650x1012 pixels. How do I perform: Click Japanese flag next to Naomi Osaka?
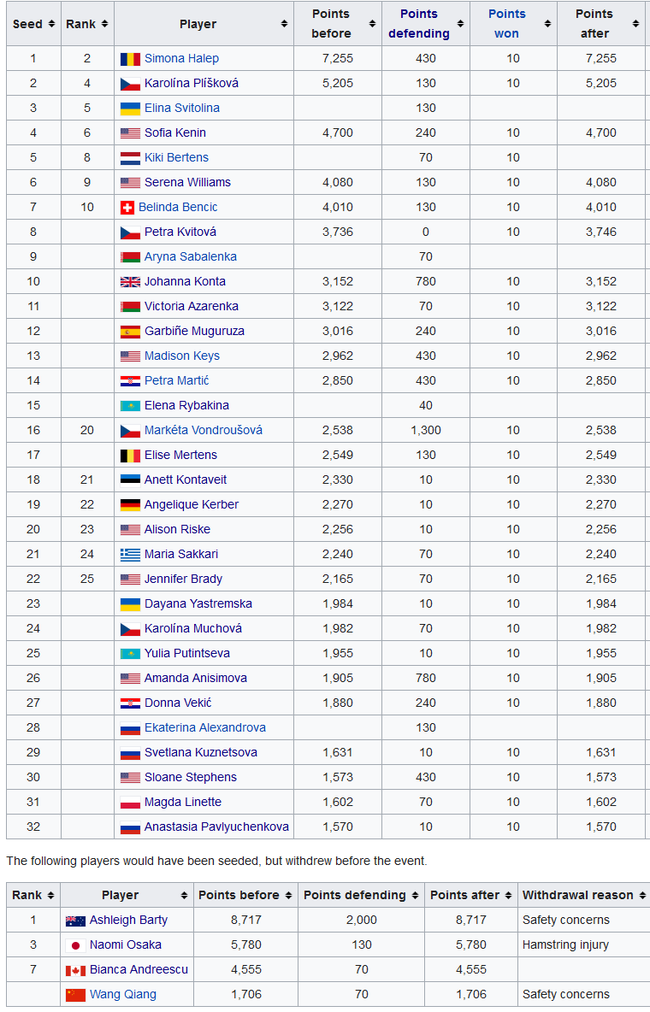coord(76,946)
